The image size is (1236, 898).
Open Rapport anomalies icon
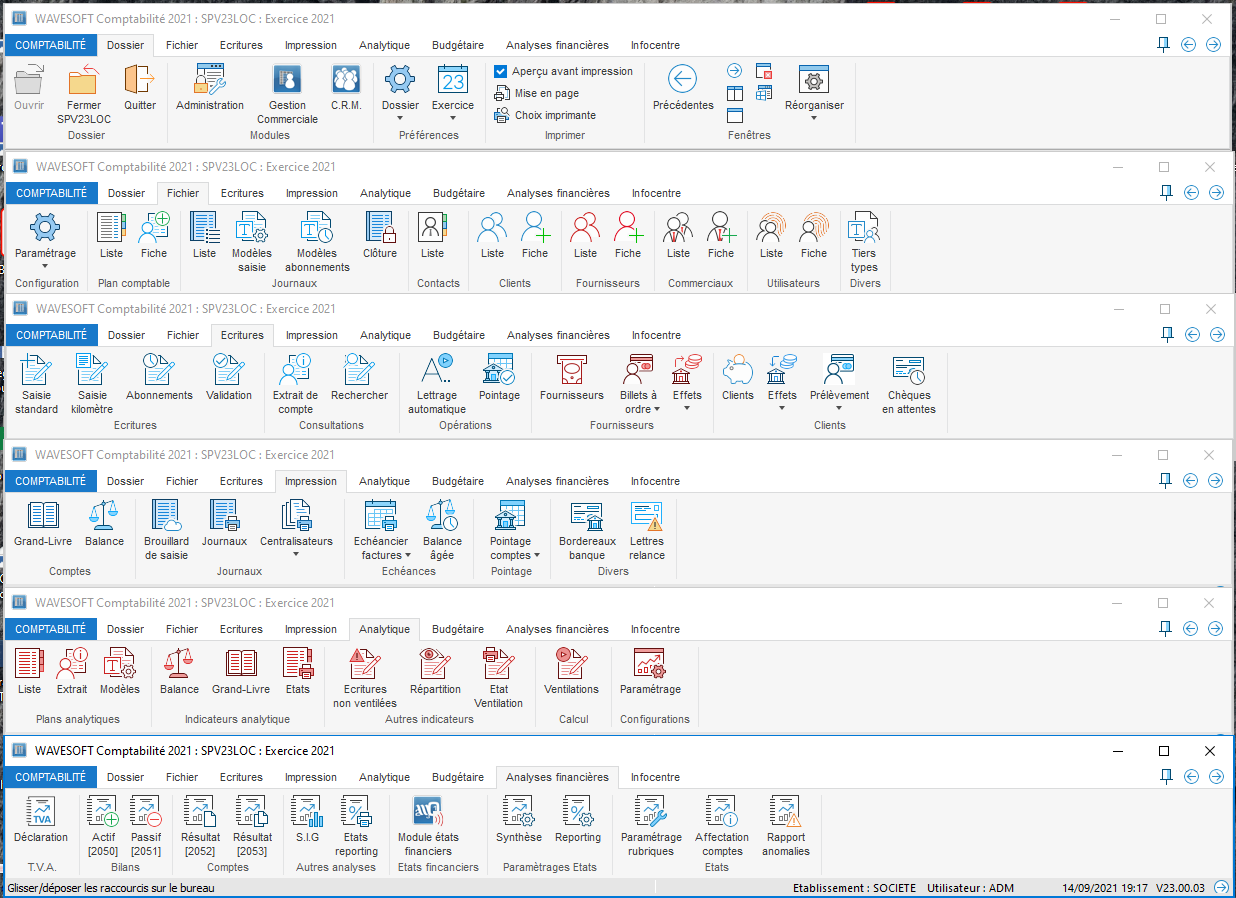786,812
